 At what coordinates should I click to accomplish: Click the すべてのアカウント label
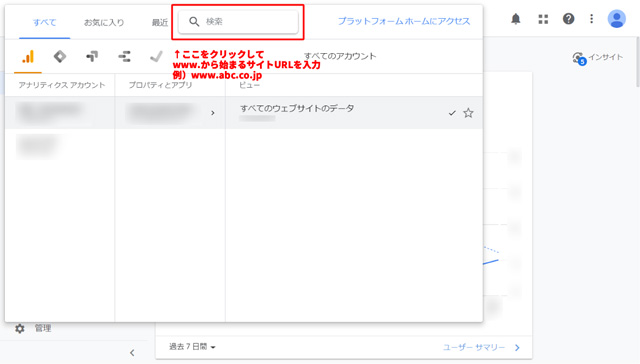[340, 56]
